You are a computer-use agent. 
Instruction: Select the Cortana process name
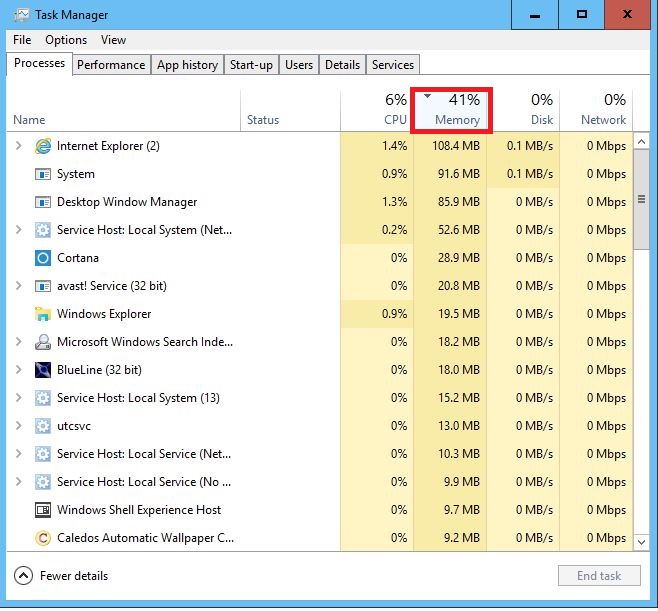[78, 258]
